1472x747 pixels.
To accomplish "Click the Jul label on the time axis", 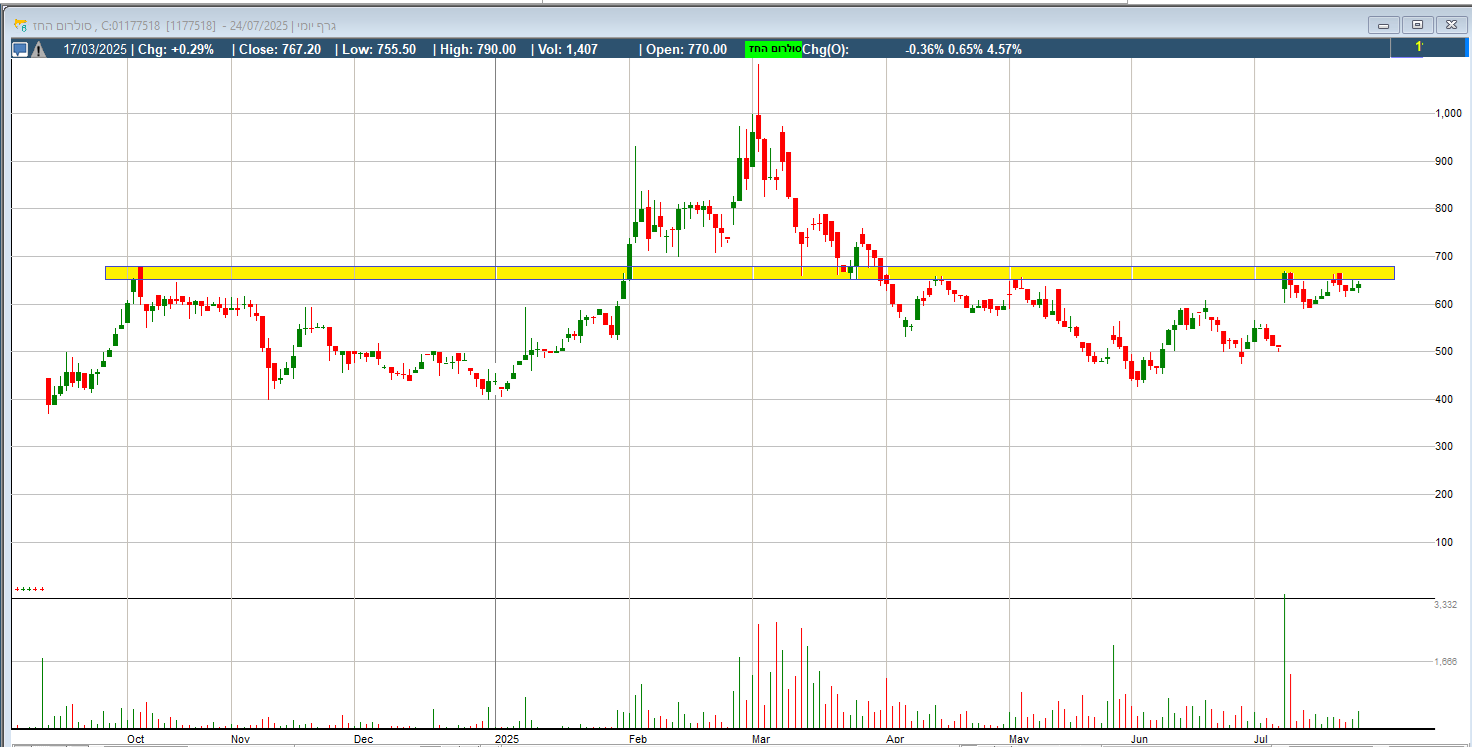I will [1262, 739].
